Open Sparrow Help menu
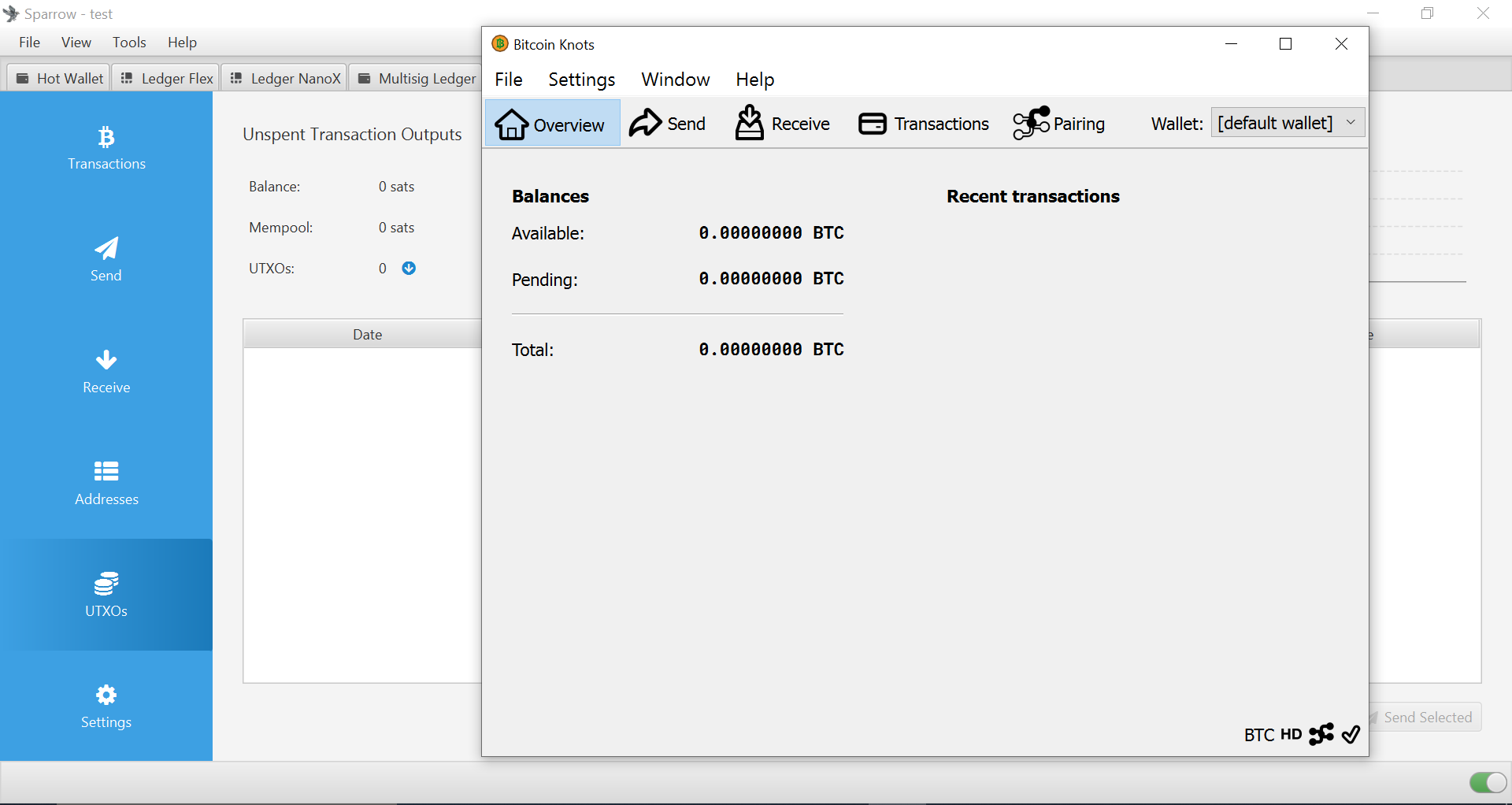This screenshot has height=805, width=1512. click(x=182, y=43)
